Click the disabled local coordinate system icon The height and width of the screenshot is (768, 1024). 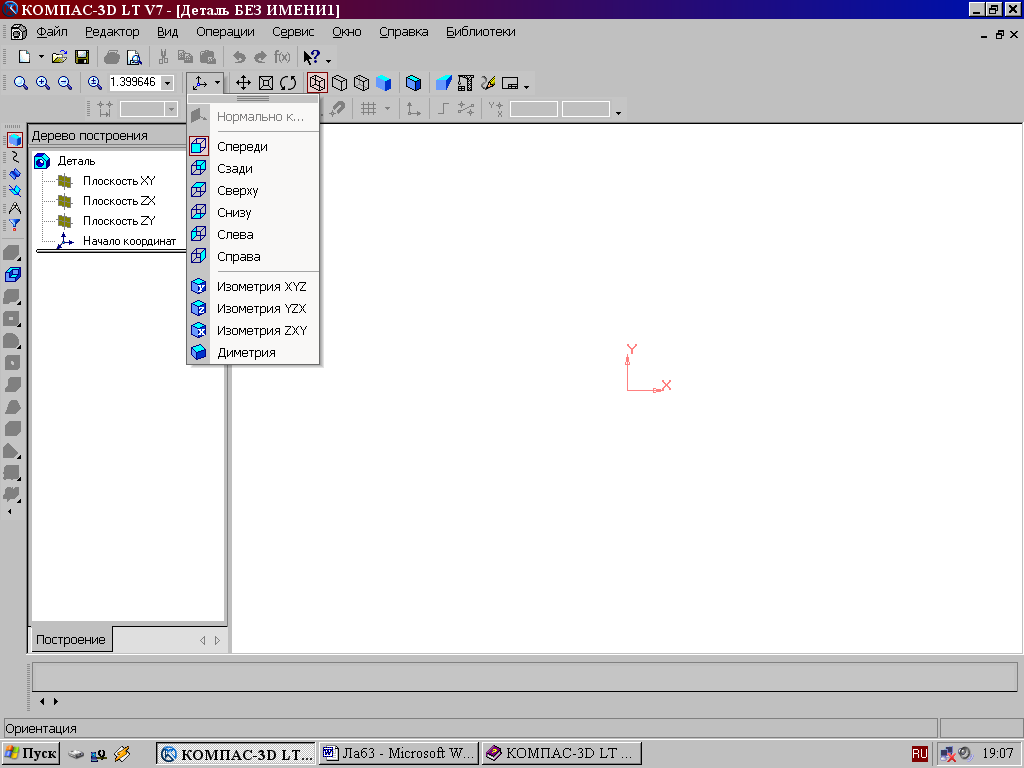click(413, 109)
